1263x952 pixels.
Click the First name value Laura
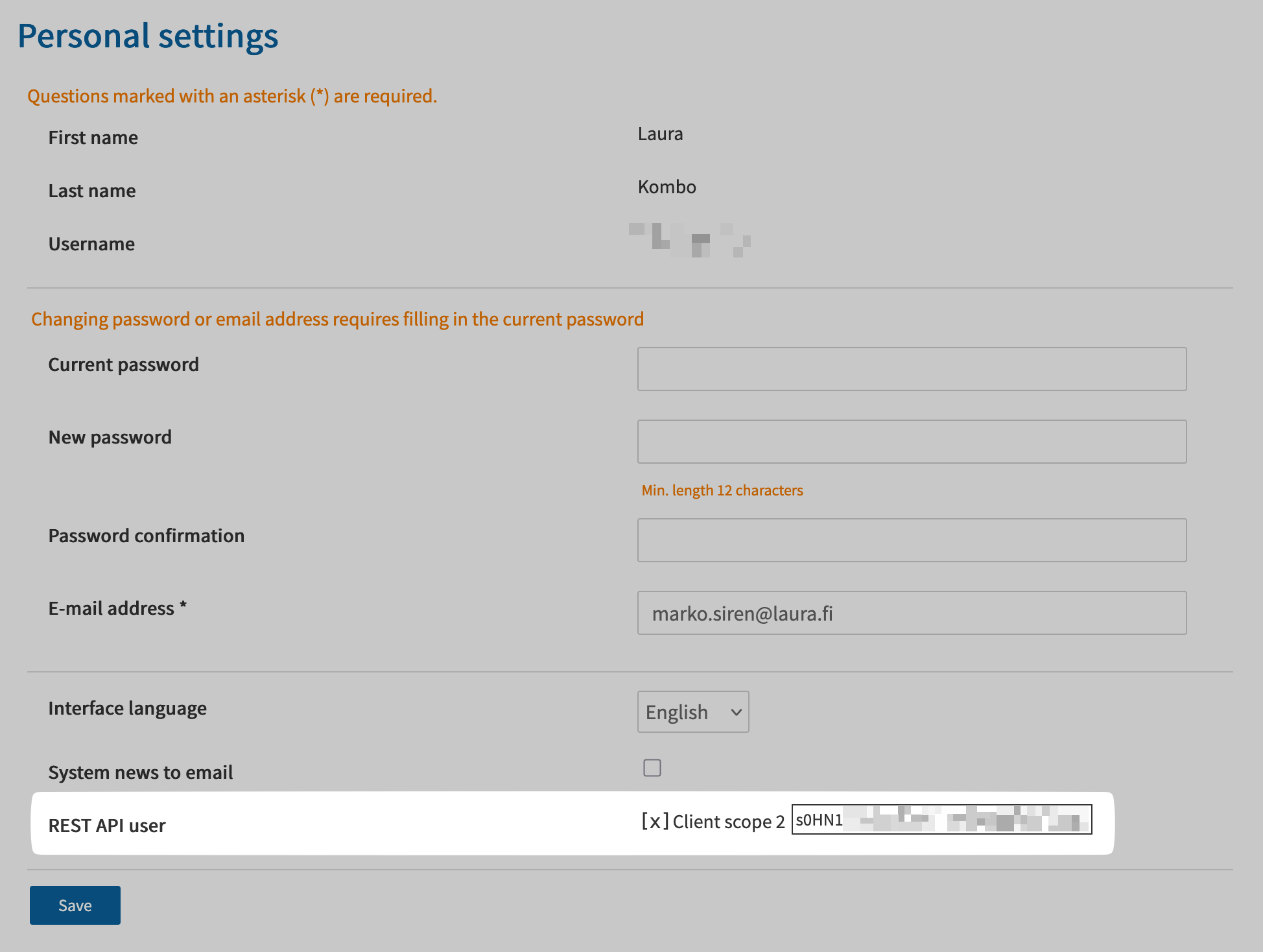660,134
